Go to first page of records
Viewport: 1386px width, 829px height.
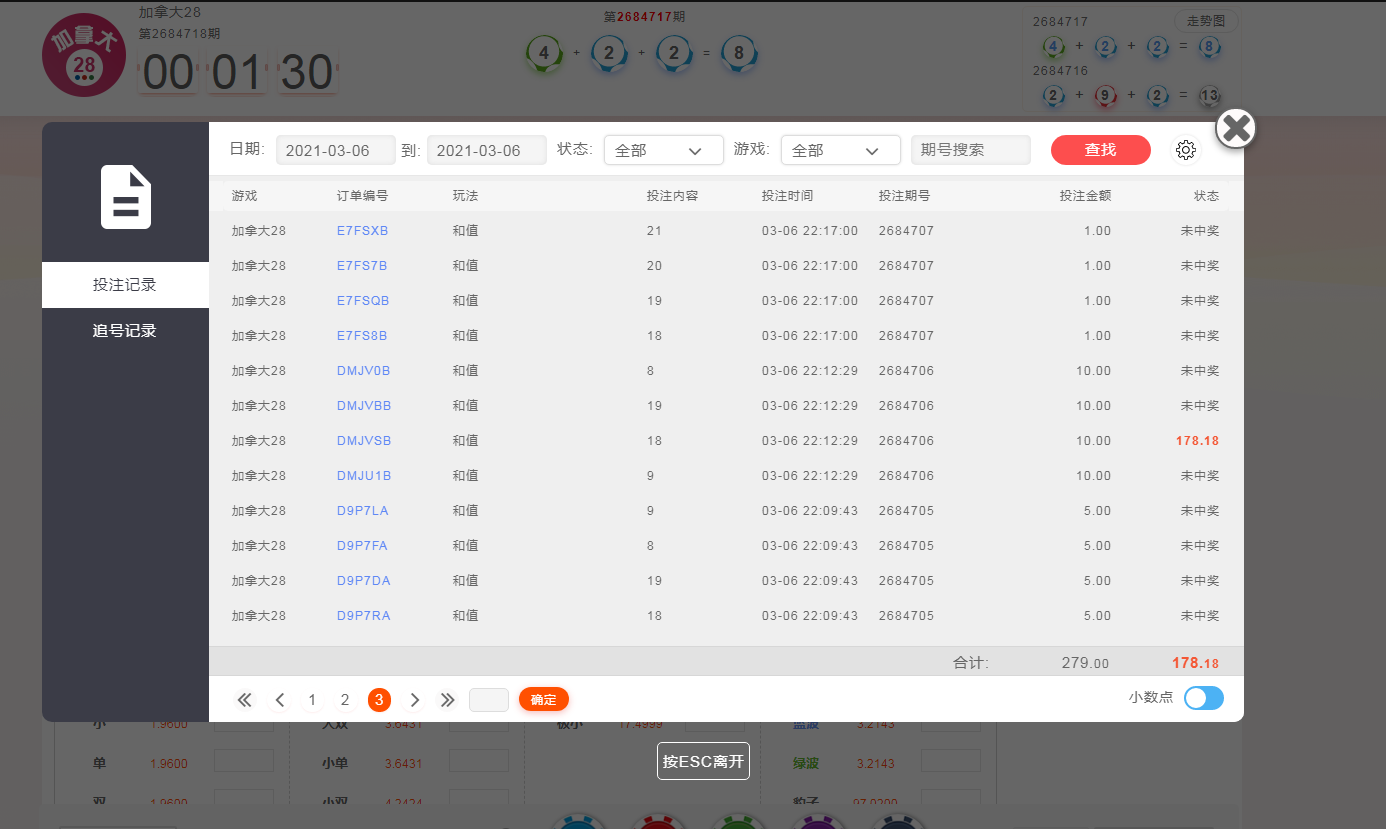pos(244,700)
